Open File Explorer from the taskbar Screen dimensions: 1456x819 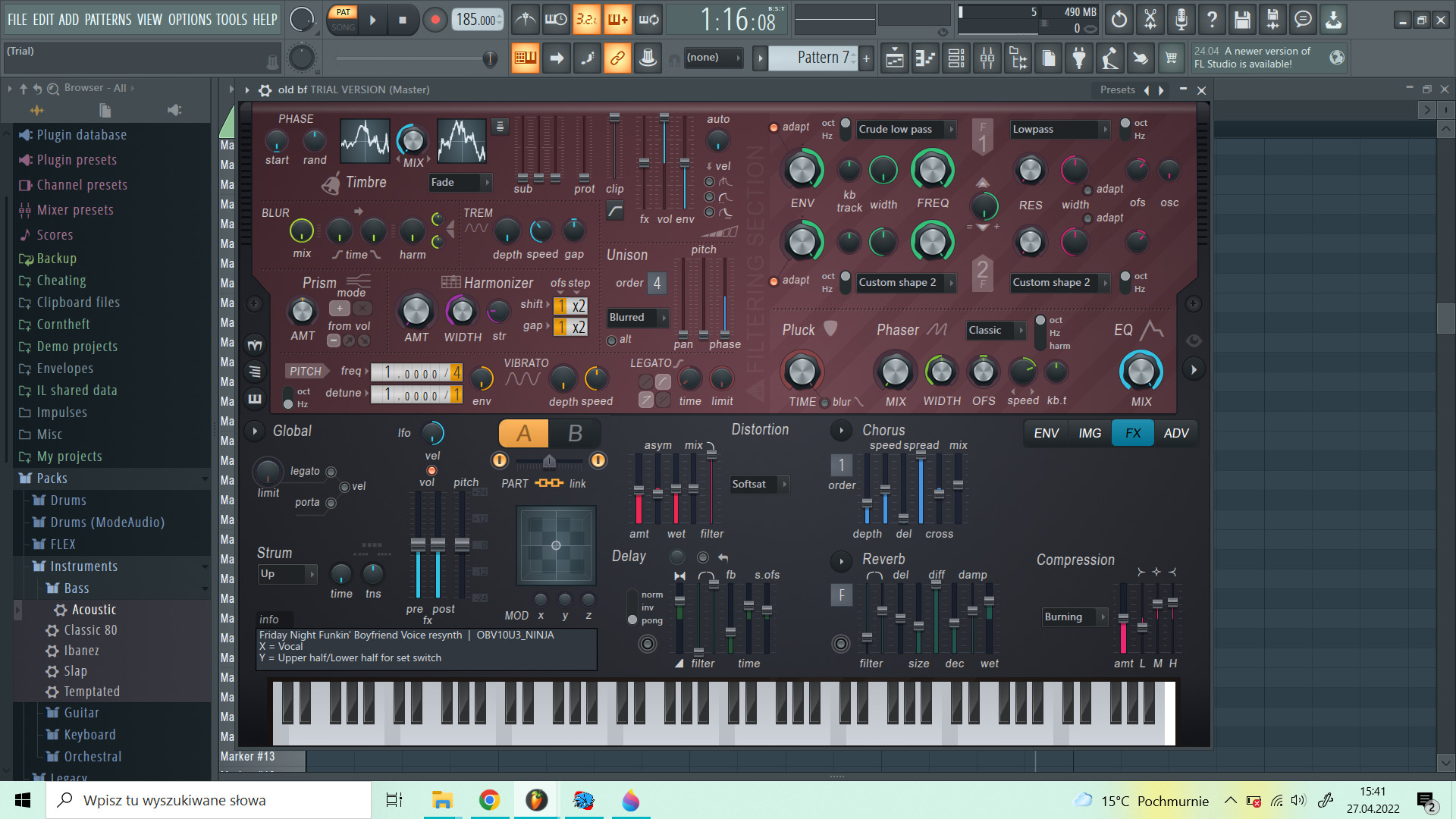(x=442, y=800)
